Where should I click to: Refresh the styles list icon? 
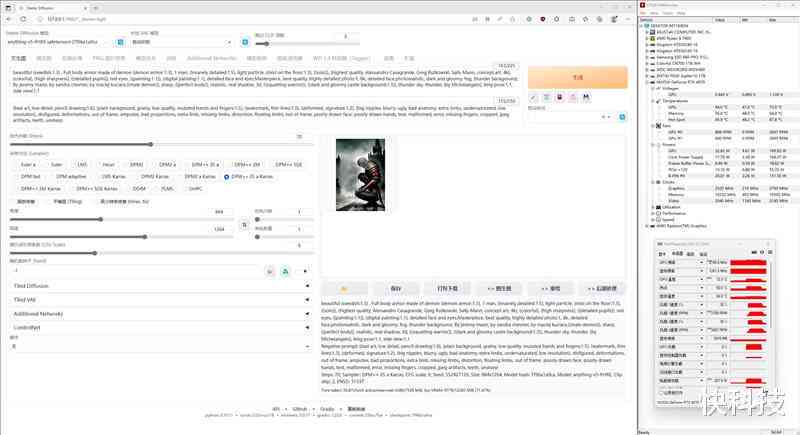click(622, 117)
